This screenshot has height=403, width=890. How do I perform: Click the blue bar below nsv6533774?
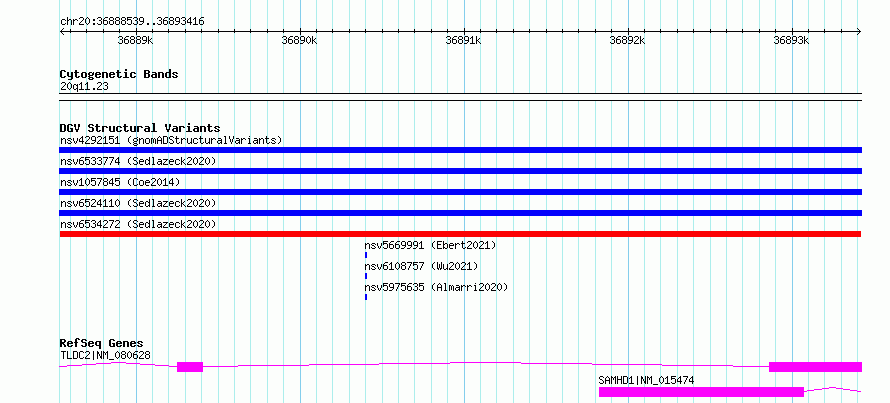pos(460,171)
